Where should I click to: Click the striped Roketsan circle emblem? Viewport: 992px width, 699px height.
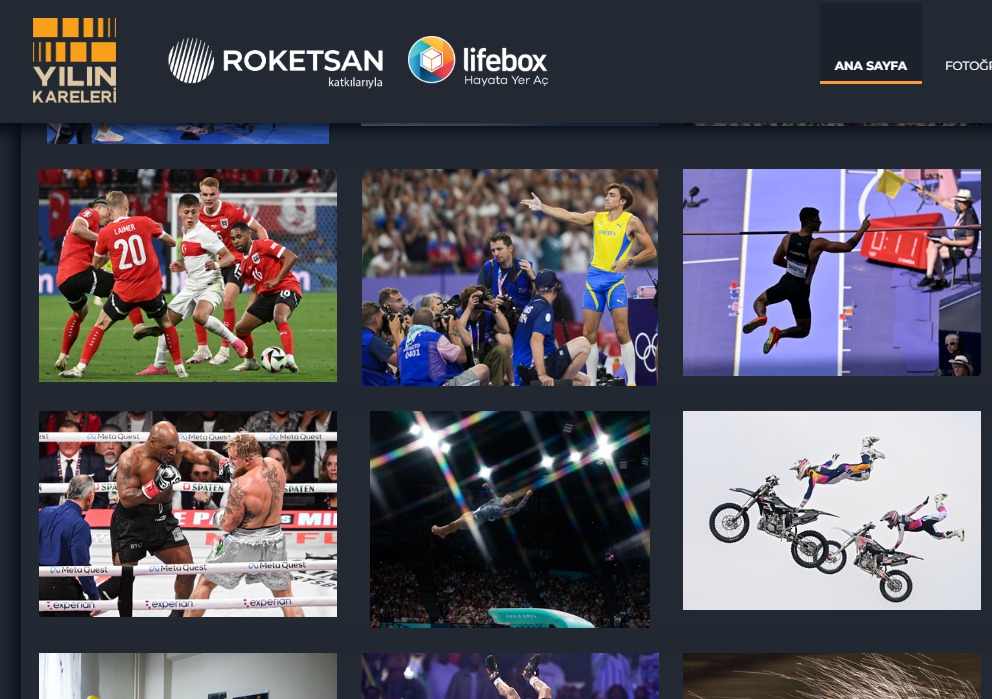[x=191, y=61]
